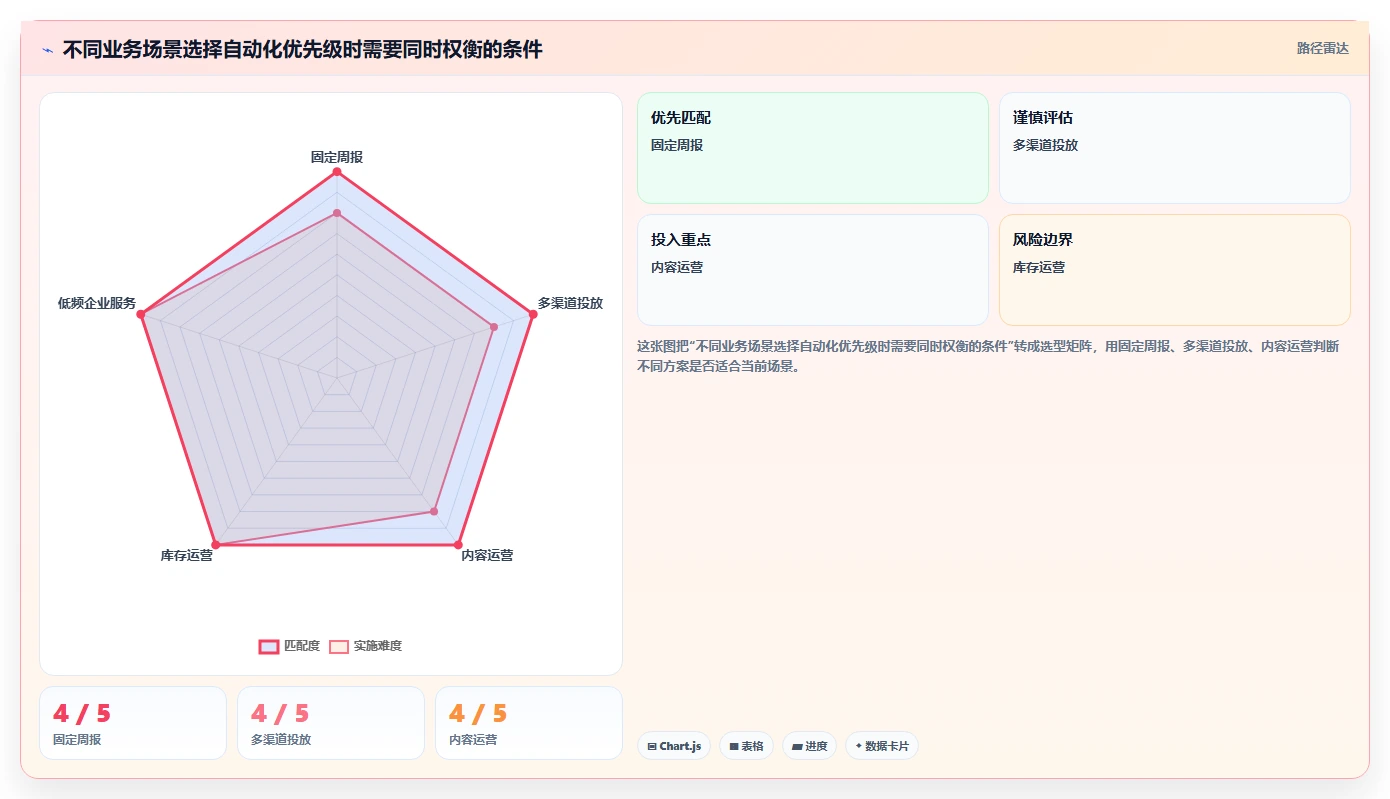The height and width of the screenshot is (799, 1390).
Task: Click the inner 实施难度 point on 多渠道投放 axis
Action: tap(494, 327)
